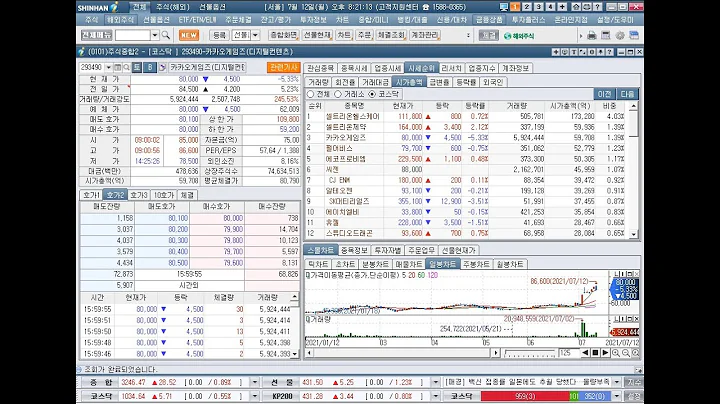Switch to virtual screen number 2

pos(527,7)
